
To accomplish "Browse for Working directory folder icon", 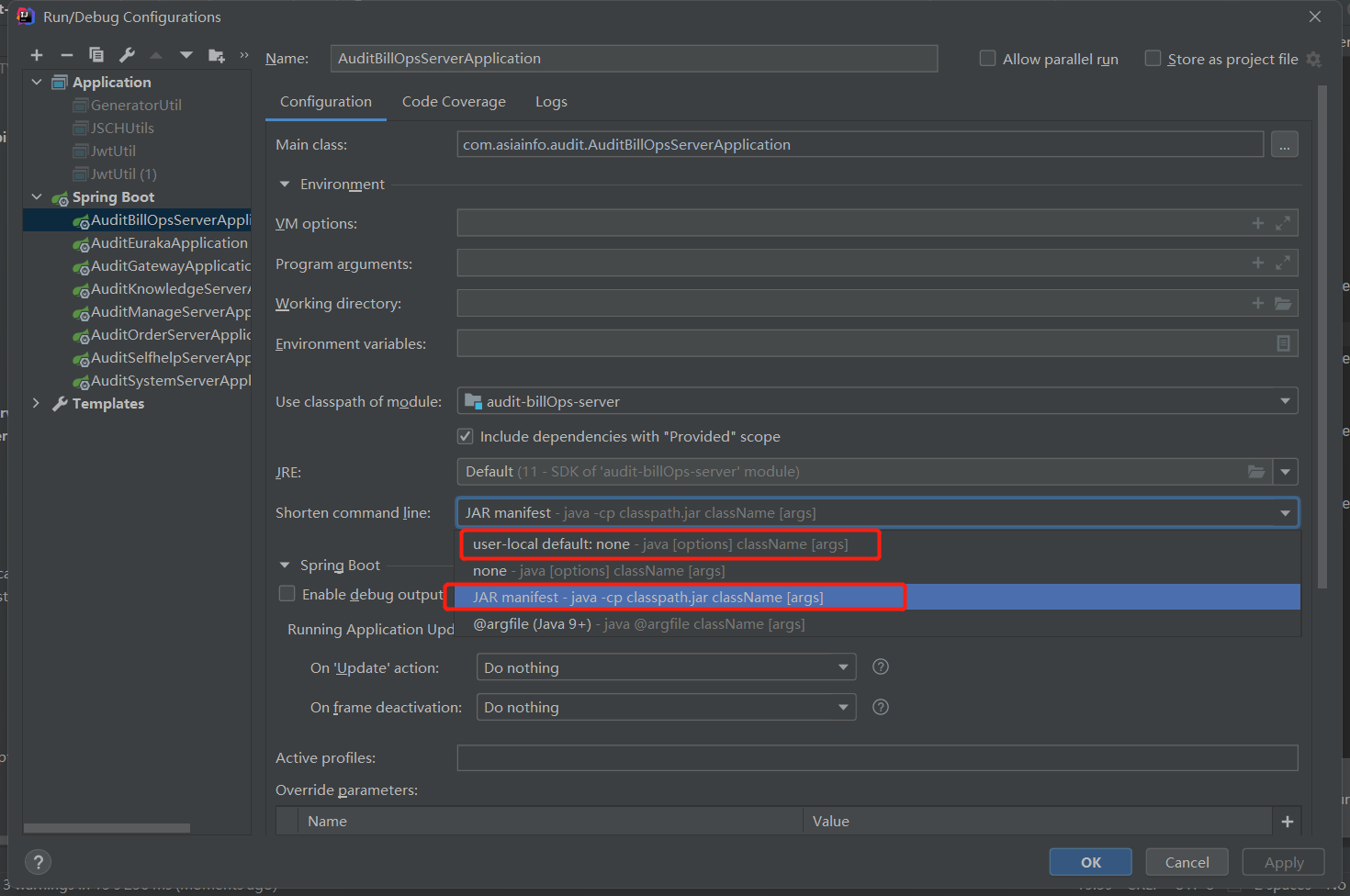I will 1283,304.
